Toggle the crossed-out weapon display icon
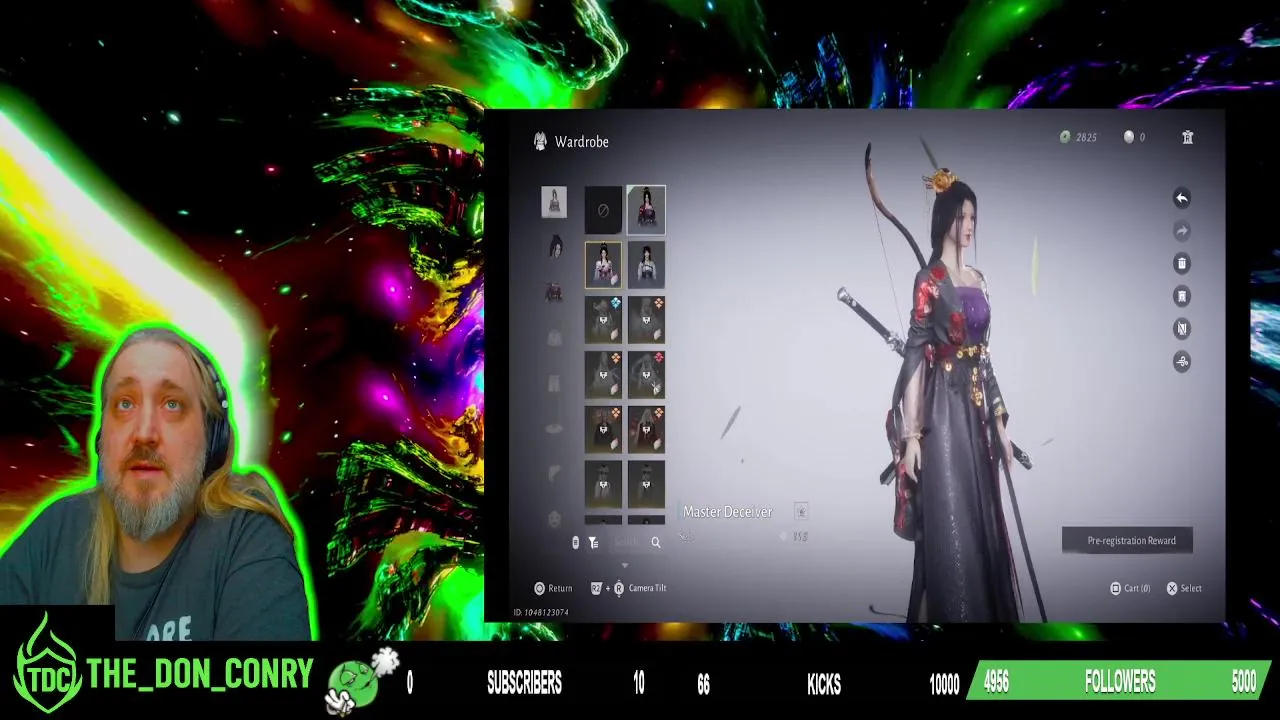The height and width of the screenshot is (720, 1280). pyautogui.click(x=1181, y=329)
